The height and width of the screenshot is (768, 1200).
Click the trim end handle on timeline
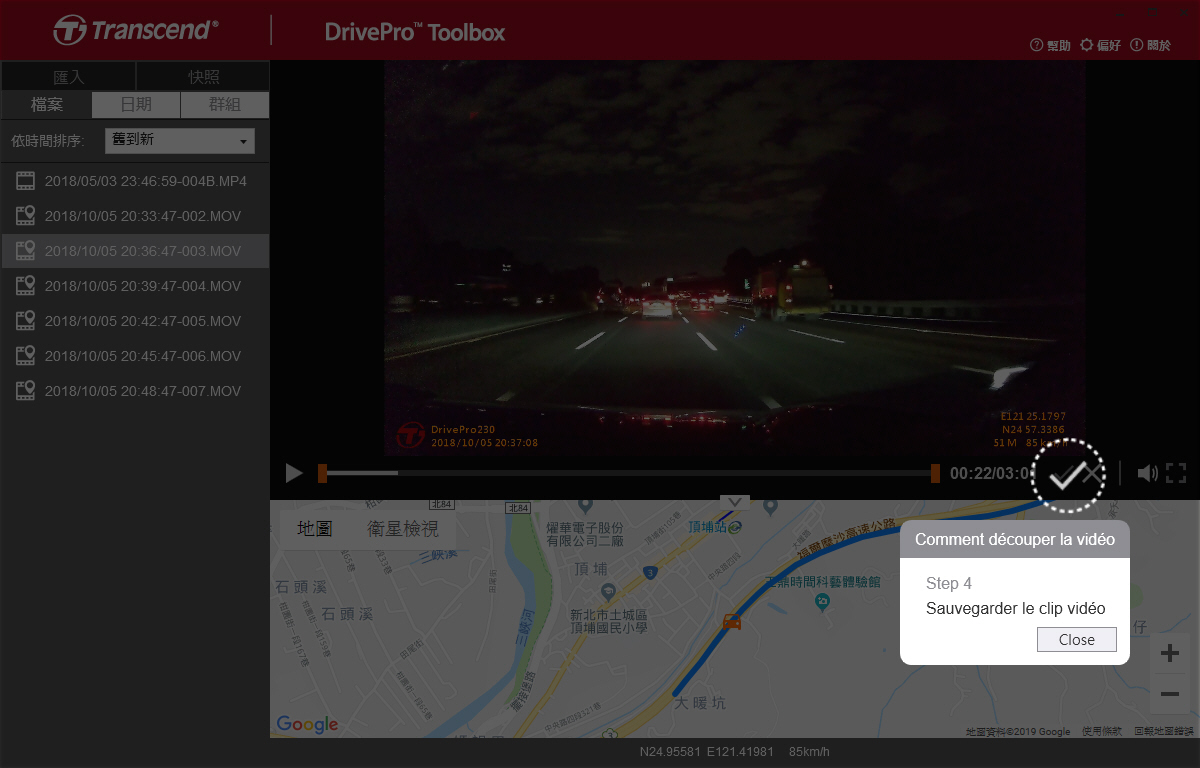(x=935, y=473)
